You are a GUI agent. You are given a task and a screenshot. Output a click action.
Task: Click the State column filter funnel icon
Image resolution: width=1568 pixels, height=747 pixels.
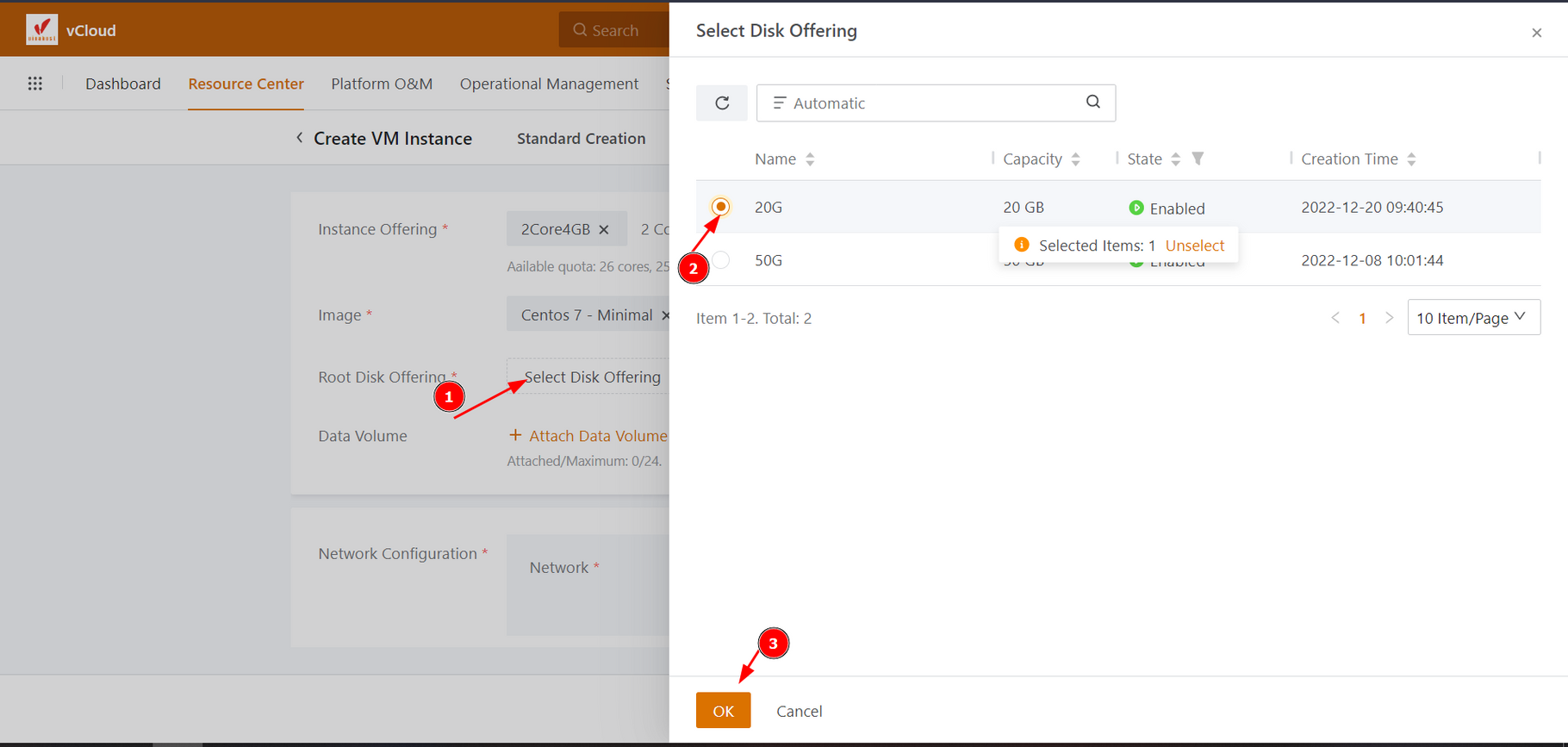[1198, 159]
